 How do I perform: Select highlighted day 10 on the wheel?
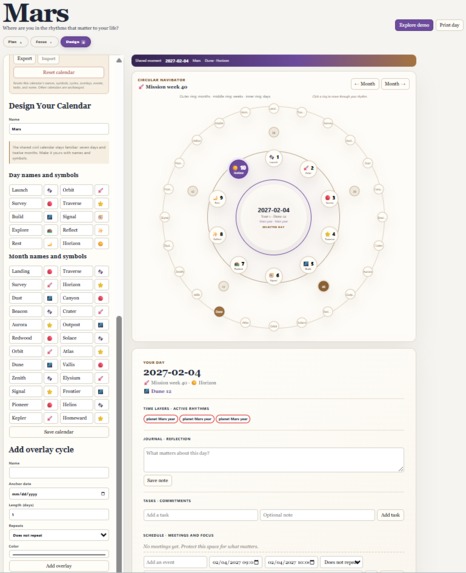click(x=239, y=169)
